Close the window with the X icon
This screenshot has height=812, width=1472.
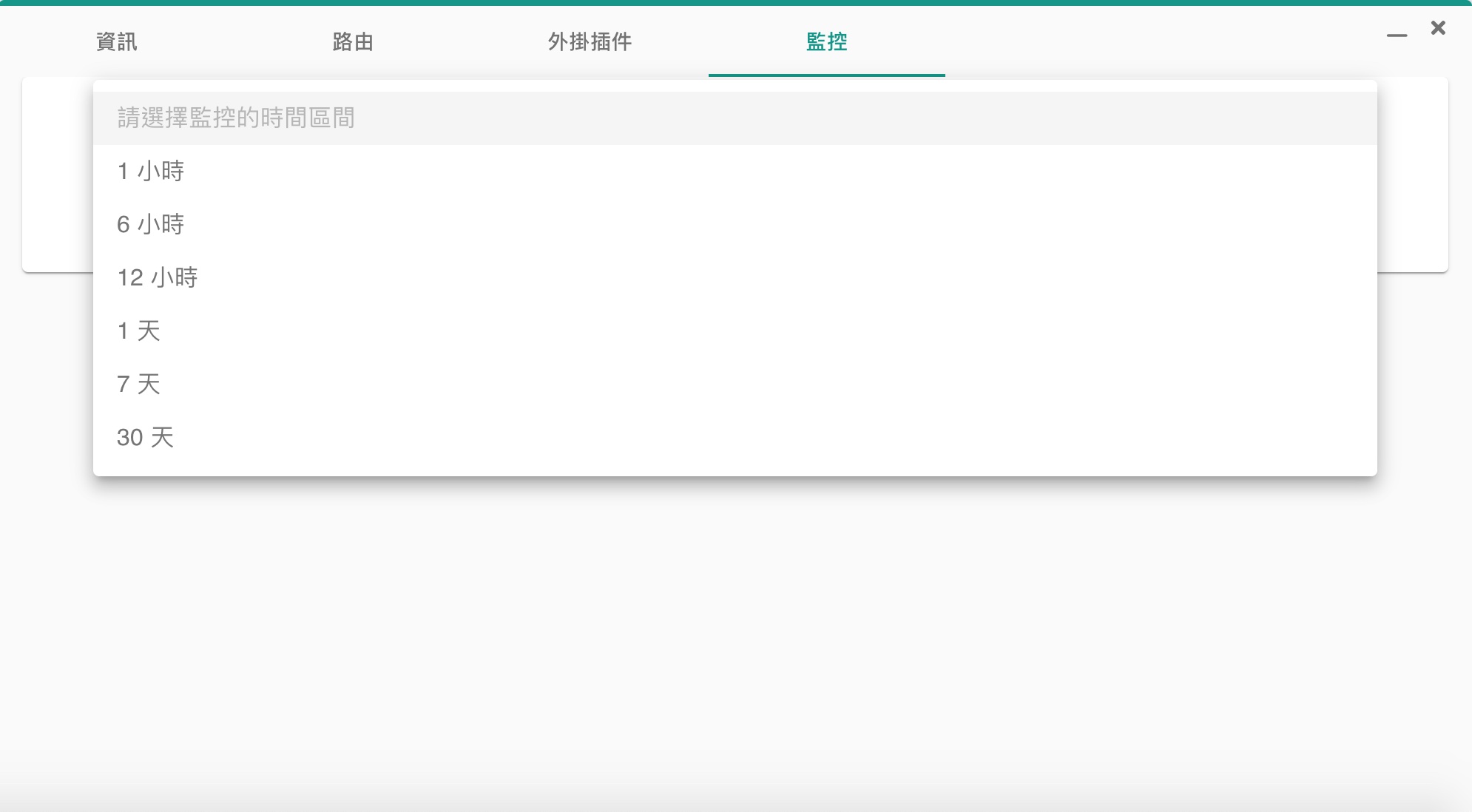tap(1438, 28)
